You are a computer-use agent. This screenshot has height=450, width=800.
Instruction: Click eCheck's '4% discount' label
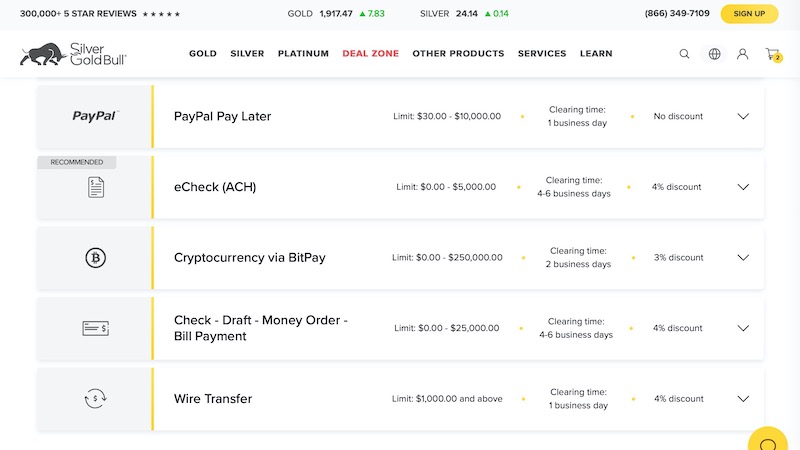point(676,187)
